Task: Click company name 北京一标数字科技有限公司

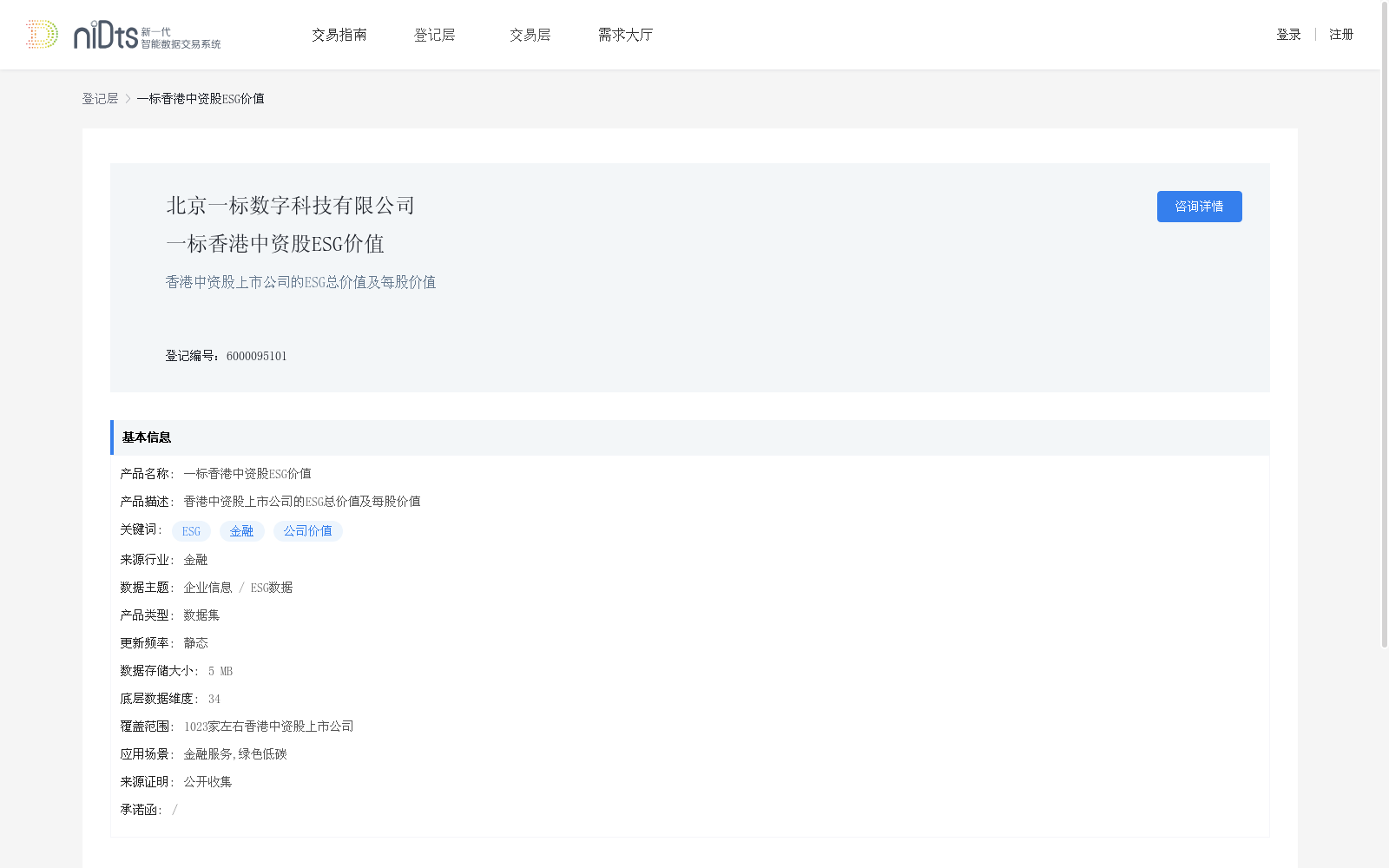Action: (x=291, y=206)
